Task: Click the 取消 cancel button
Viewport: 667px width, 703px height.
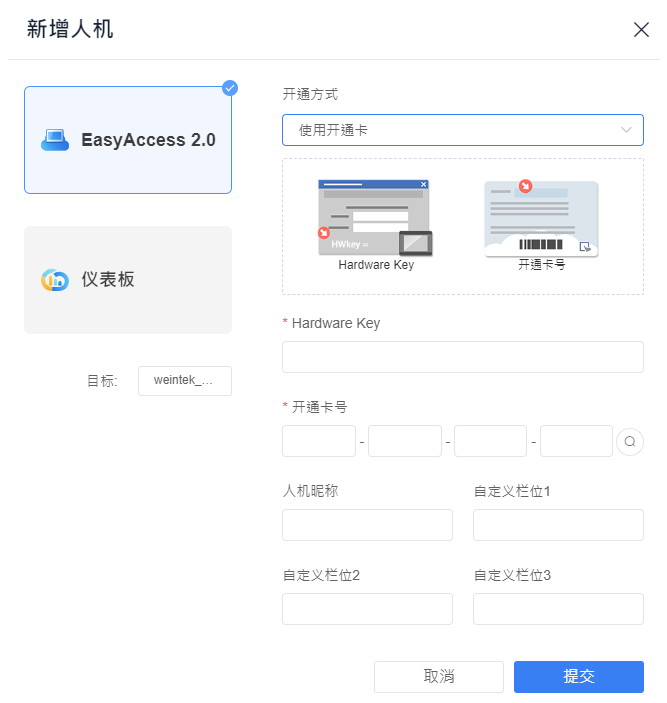Action: click(x=439, y=677)
